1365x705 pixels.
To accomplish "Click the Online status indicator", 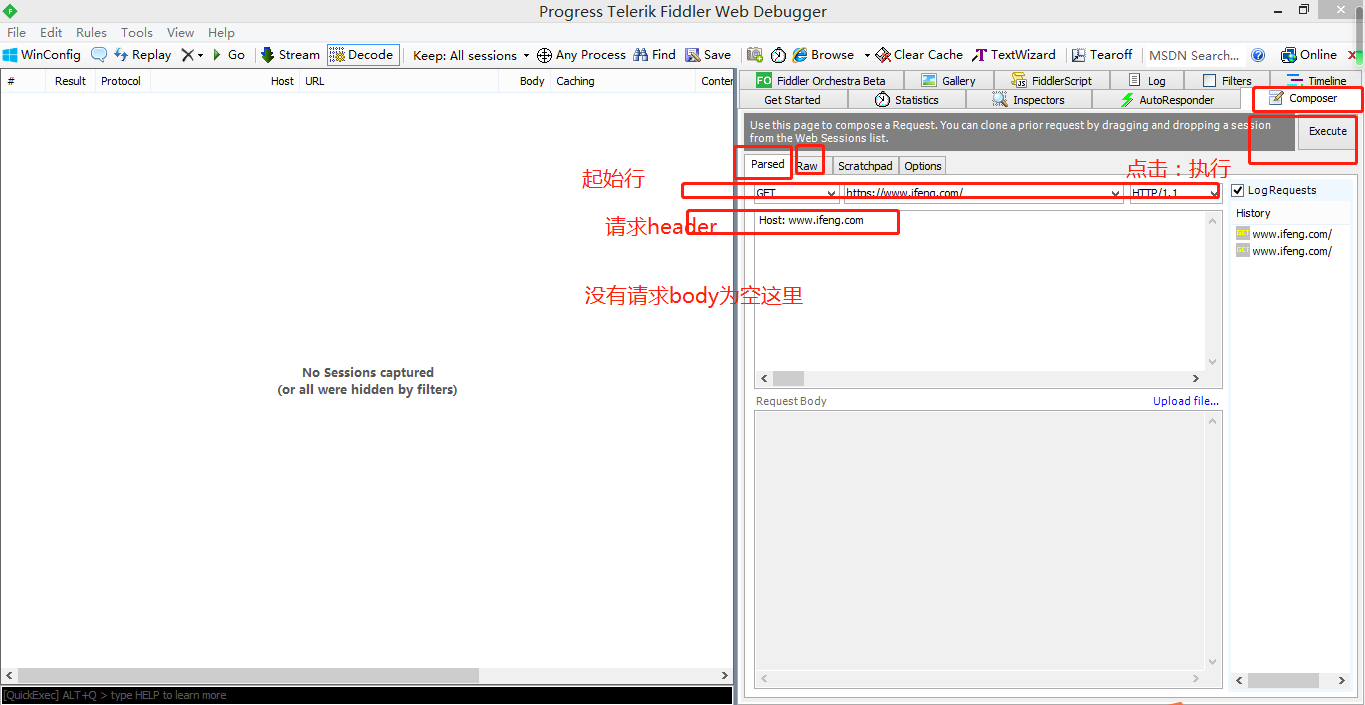I will click(x=1309, y=55).
